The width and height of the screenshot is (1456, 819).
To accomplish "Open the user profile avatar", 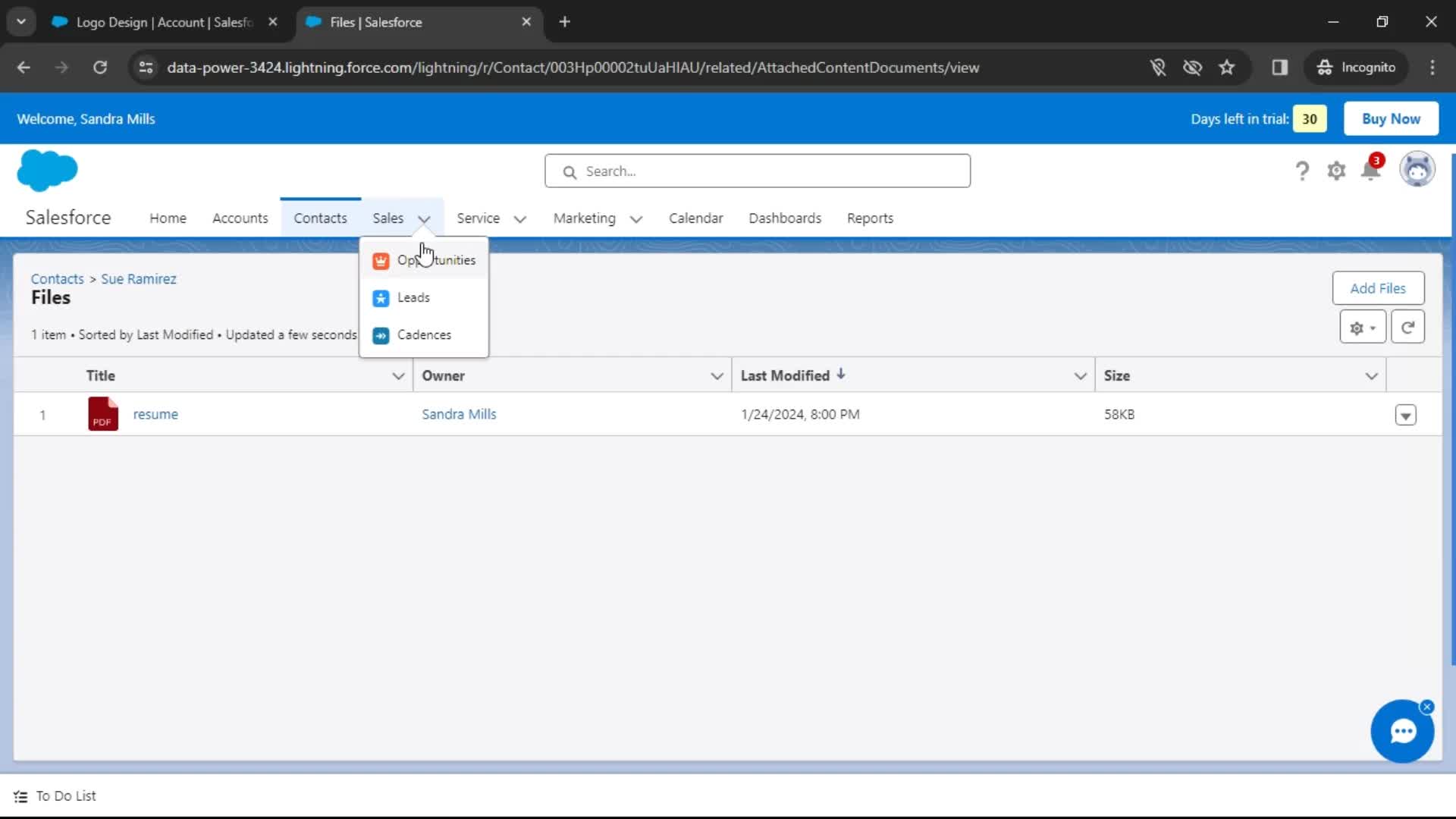I will point(1417,169).
